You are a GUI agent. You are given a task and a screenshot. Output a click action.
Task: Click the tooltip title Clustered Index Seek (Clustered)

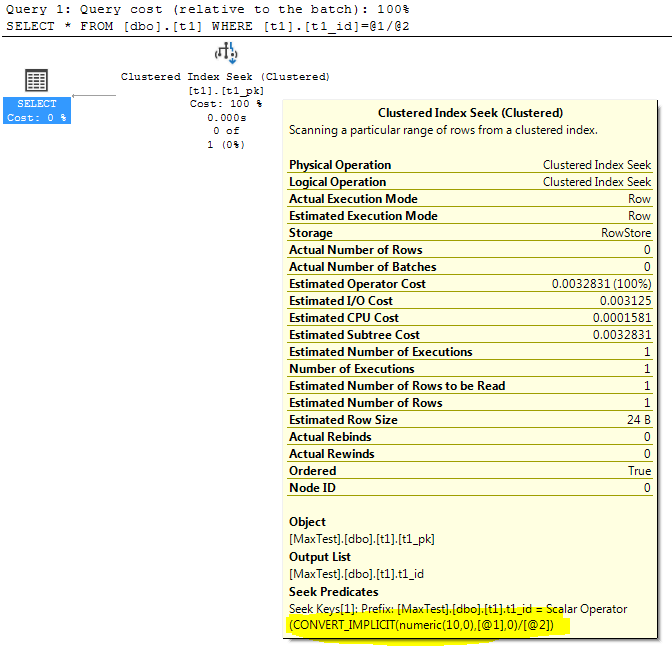pos(470,113)
